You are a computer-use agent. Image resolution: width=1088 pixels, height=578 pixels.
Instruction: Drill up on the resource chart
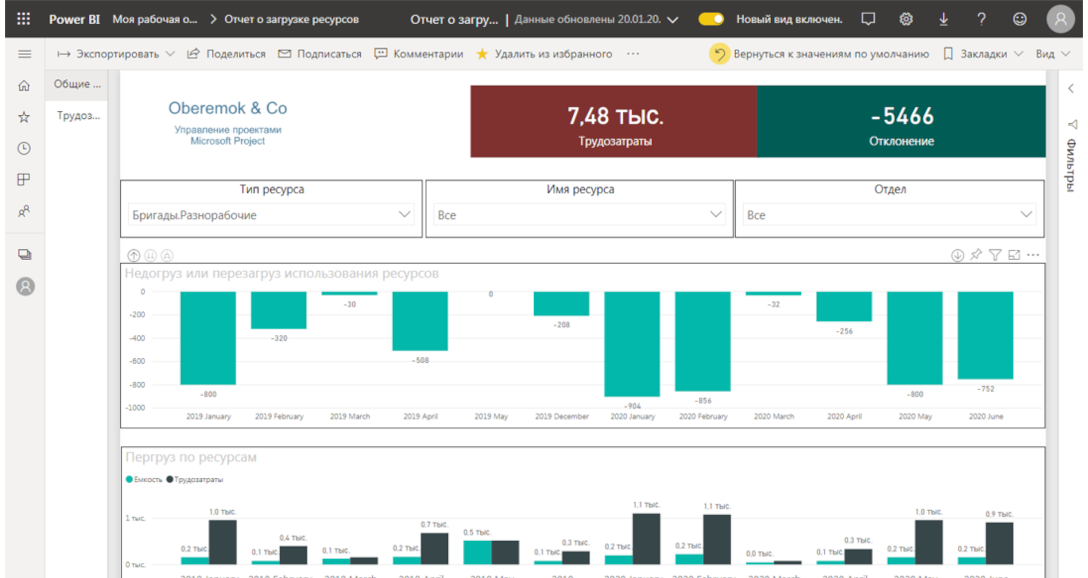coord(134,256)
